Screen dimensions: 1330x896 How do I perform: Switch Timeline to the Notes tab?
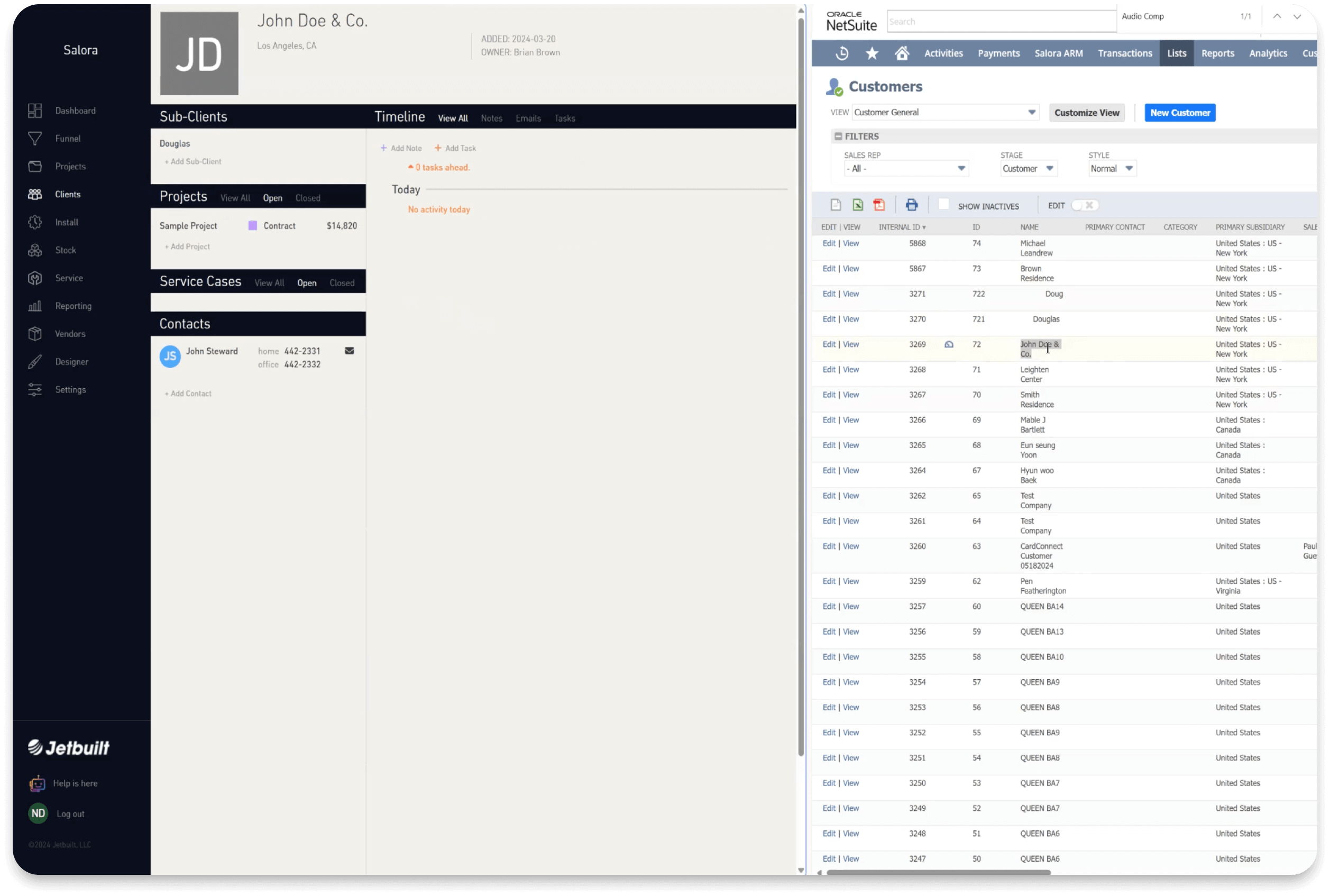pos(491,118)
